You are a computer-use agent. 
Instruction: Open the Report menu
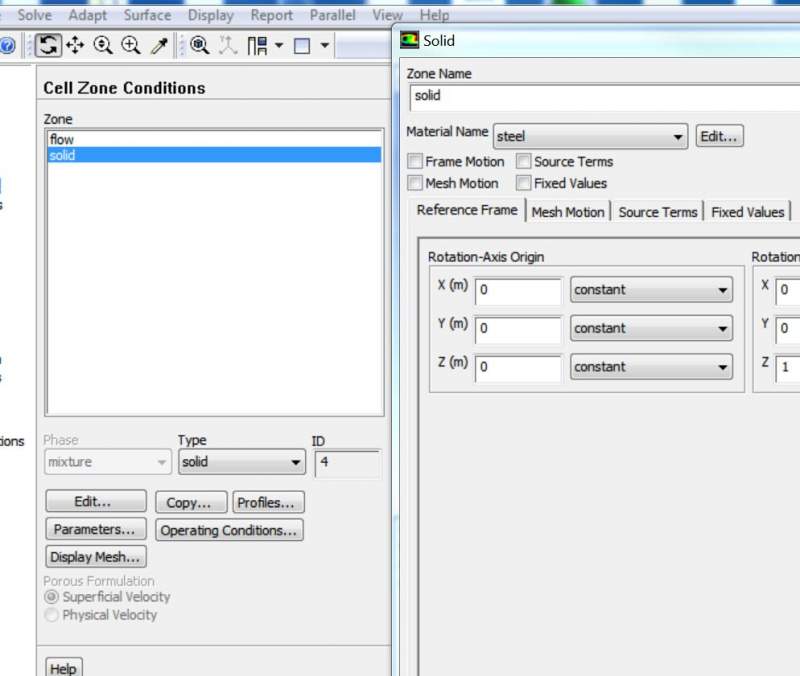click(271, 15)
